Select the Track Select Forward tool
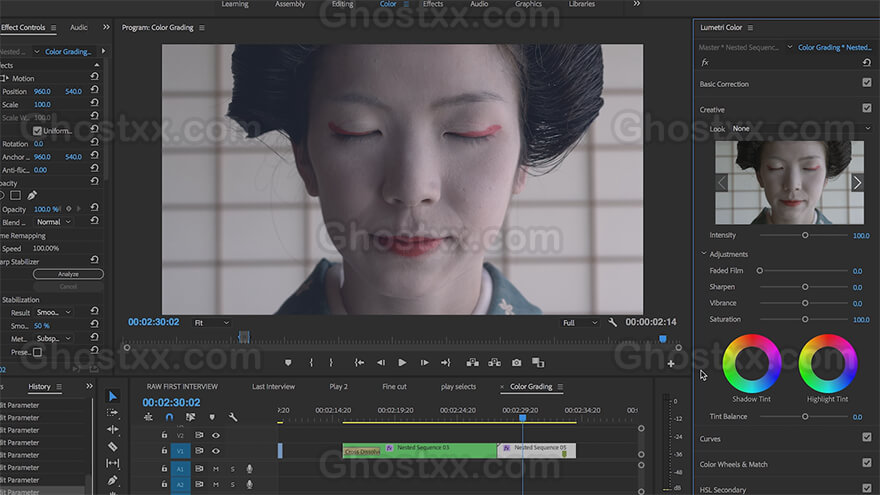The image size is (880, 495). click(x=113, y=412)
